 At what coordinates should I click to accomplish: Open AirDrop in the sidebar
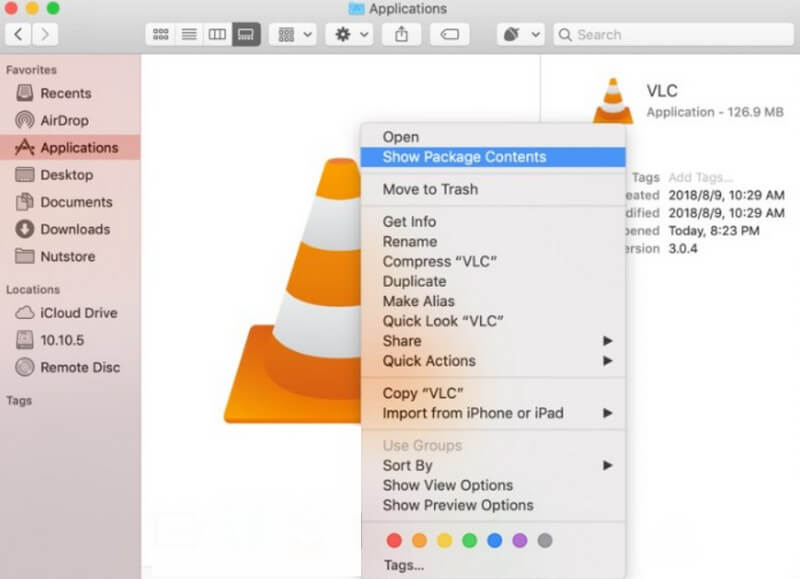tap(66, 120)
